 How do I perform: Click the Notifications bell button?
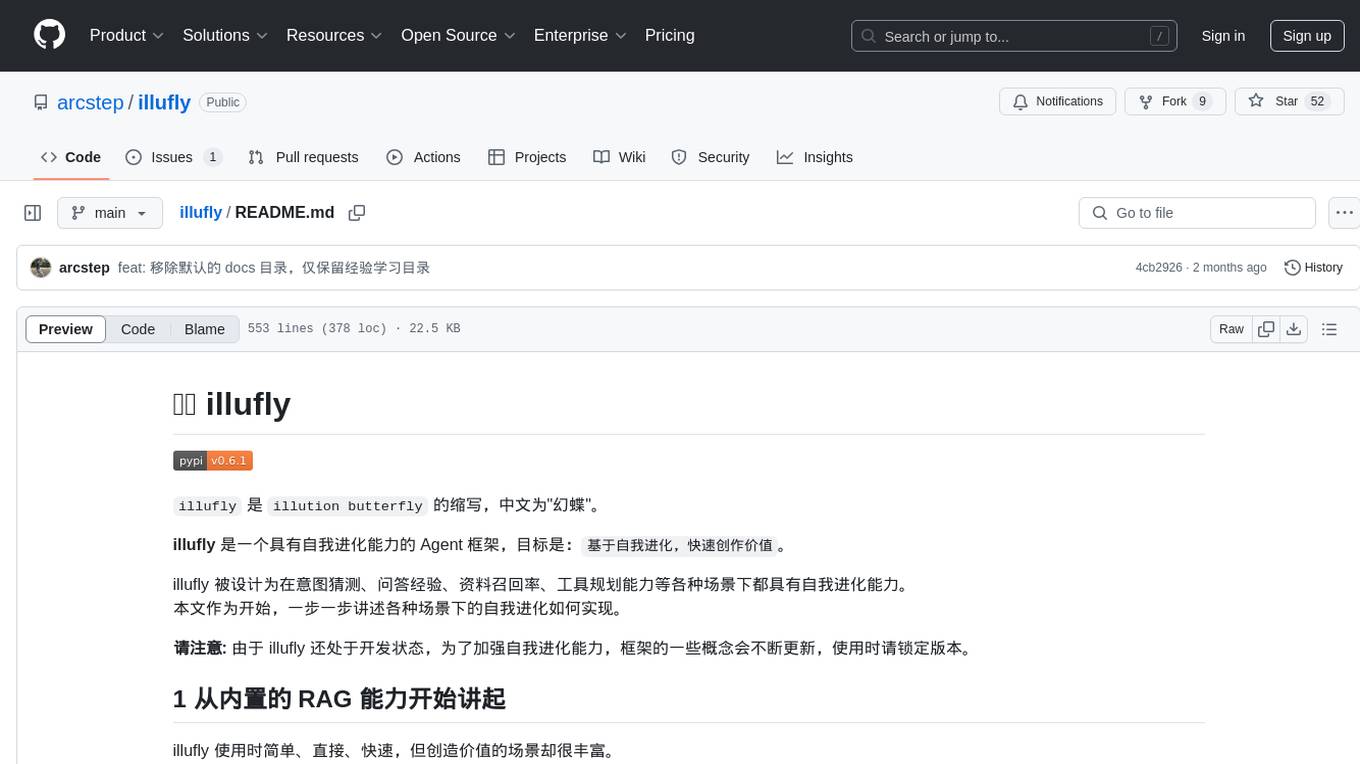click(1058, 101)
